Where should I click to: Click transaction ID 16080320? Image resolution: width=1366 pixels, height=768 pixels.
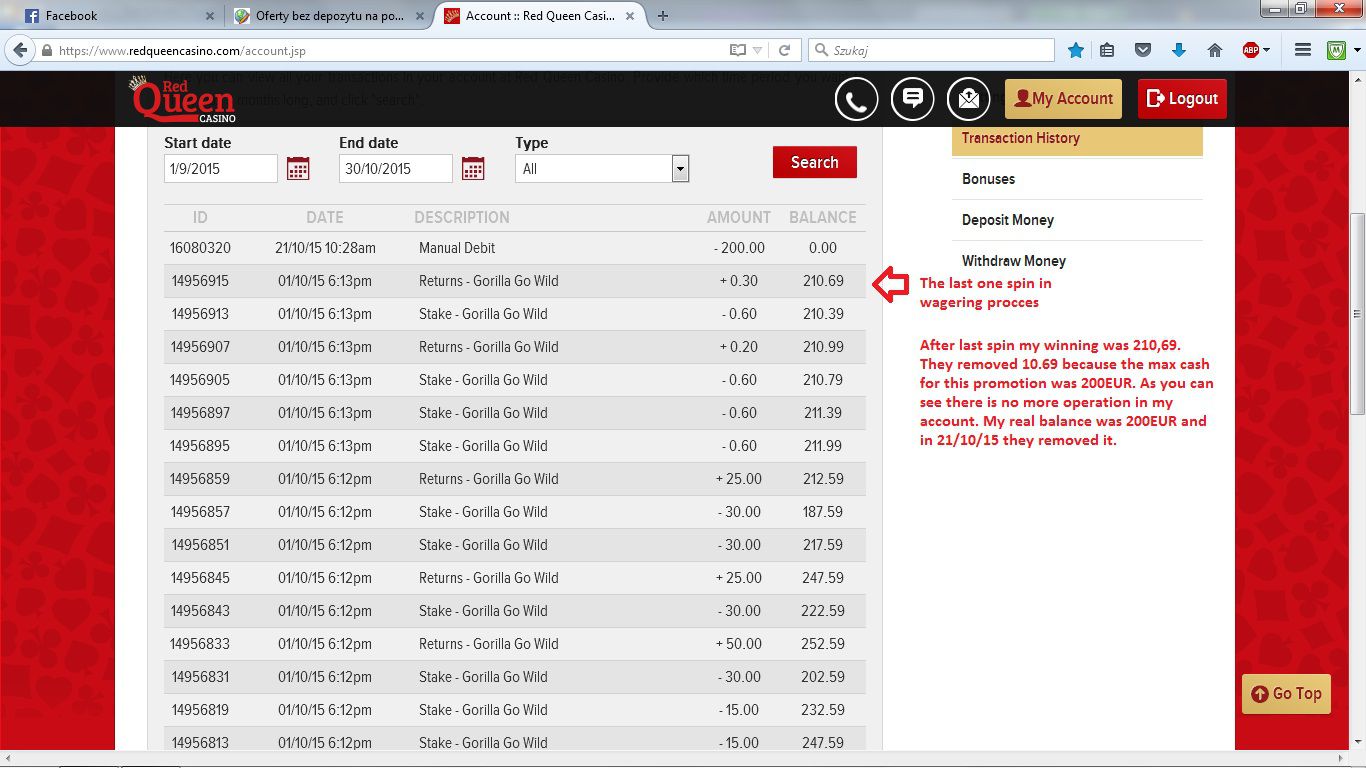click(200, 248)
